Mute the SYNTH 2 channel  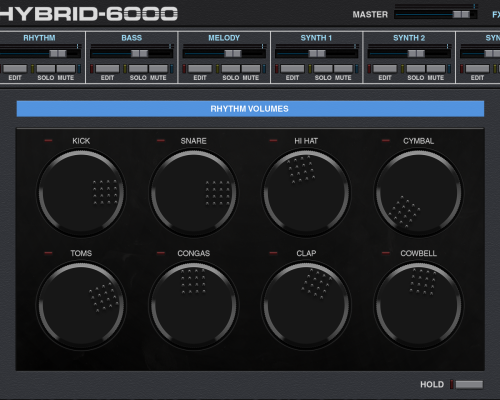click(436, 69)
